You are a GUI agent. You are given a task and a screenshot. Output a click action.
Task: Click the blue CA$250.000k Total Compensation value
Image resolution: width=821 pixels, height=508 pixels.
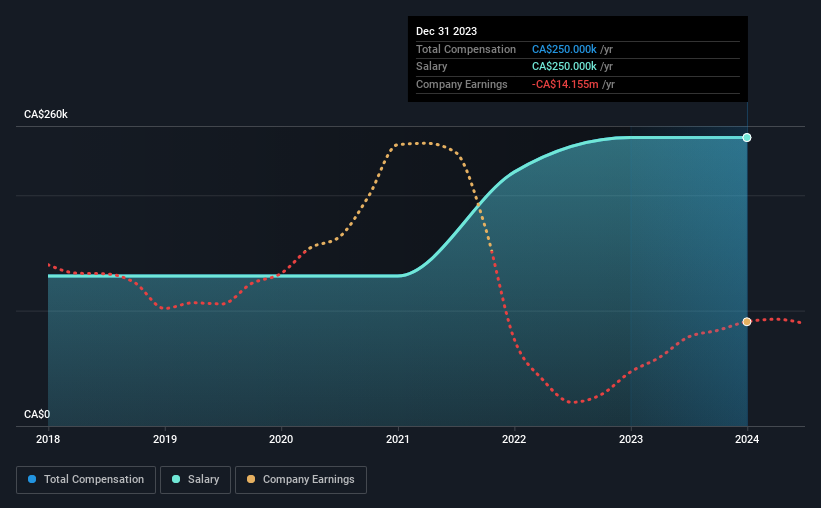point(564,49)
